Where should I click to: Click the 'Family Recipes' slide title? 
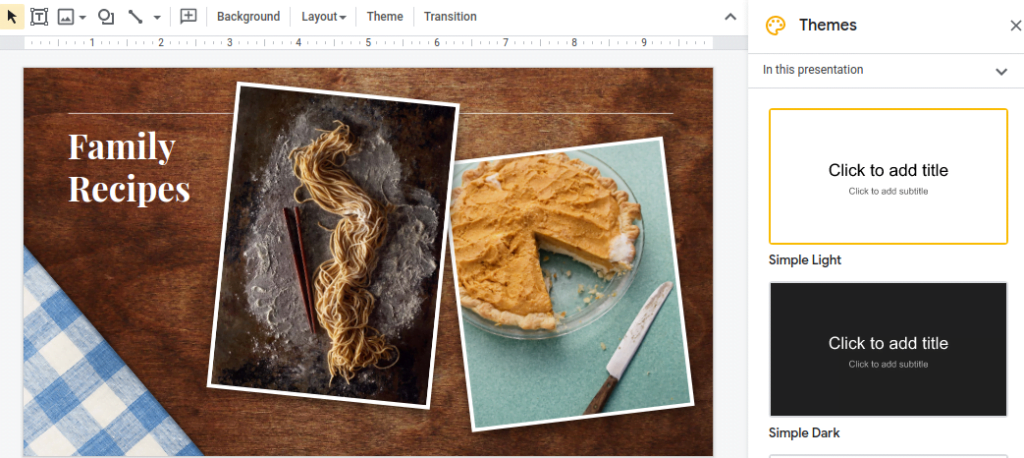(x=129, y=167)
